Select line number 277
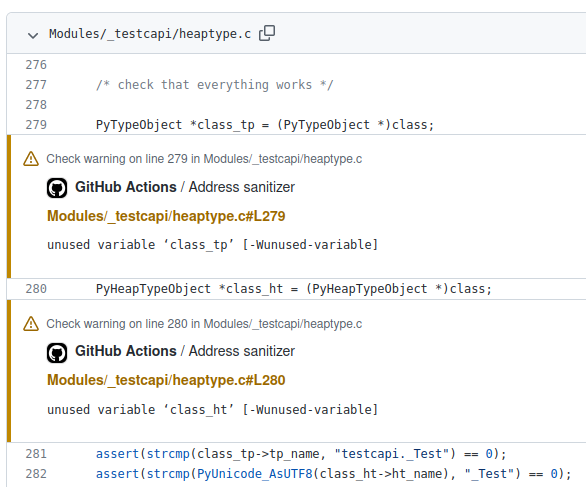Viewport: 586px width, 487px height. click(36, 85)
